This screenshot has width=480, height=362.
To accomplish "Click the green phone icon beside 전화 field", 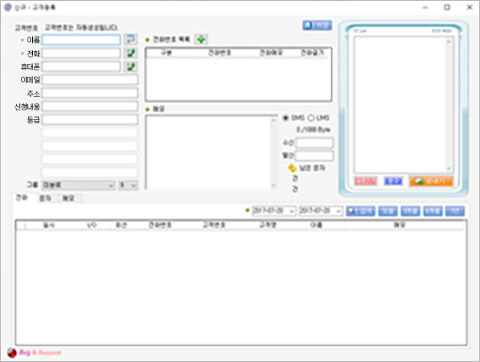I will pyautogui.click(x=130, y=53).
